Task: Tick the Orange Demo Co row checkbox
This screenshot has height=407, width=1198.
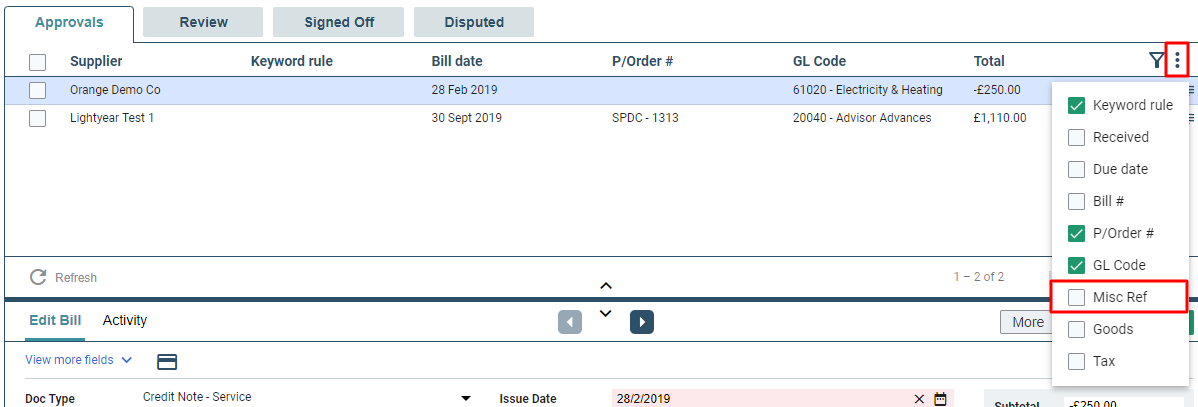Action: pyautogui.click(x=37, y=90)
